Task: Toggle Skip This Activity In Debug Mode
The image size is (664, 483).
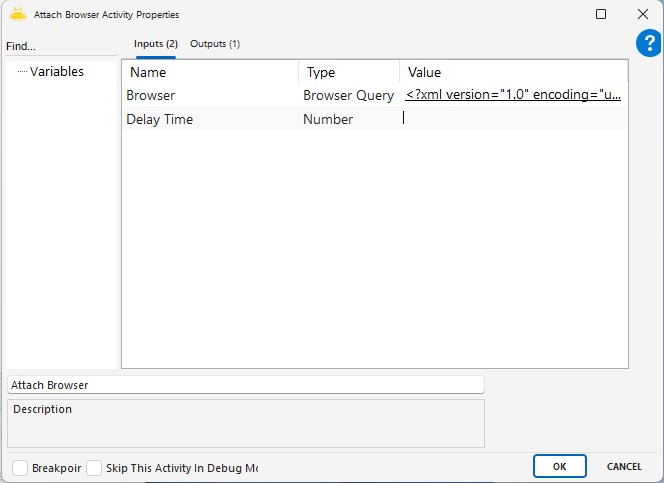Action: [94, 467]
